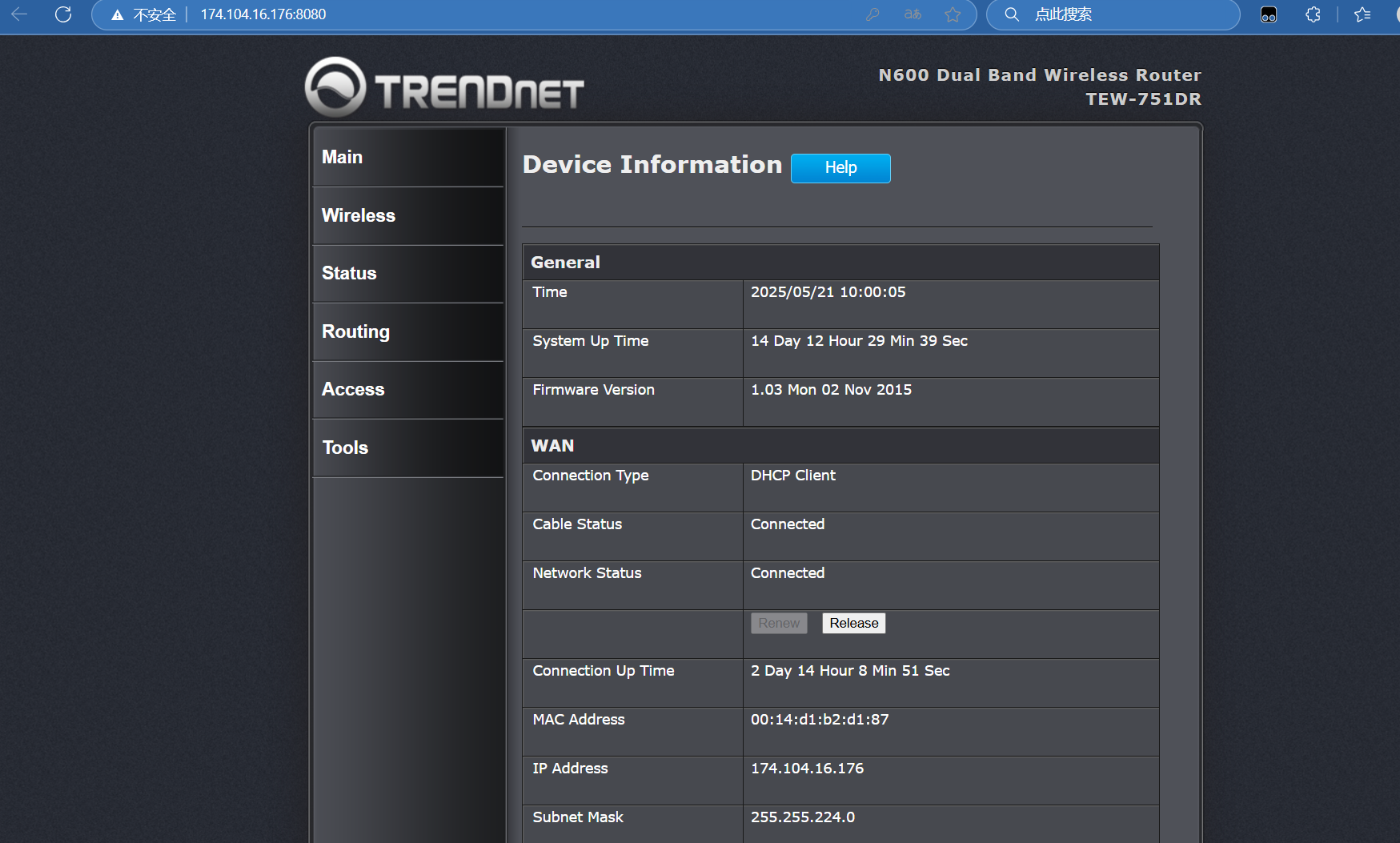Open the translate icon in the address bar

[x=913, y=14]
